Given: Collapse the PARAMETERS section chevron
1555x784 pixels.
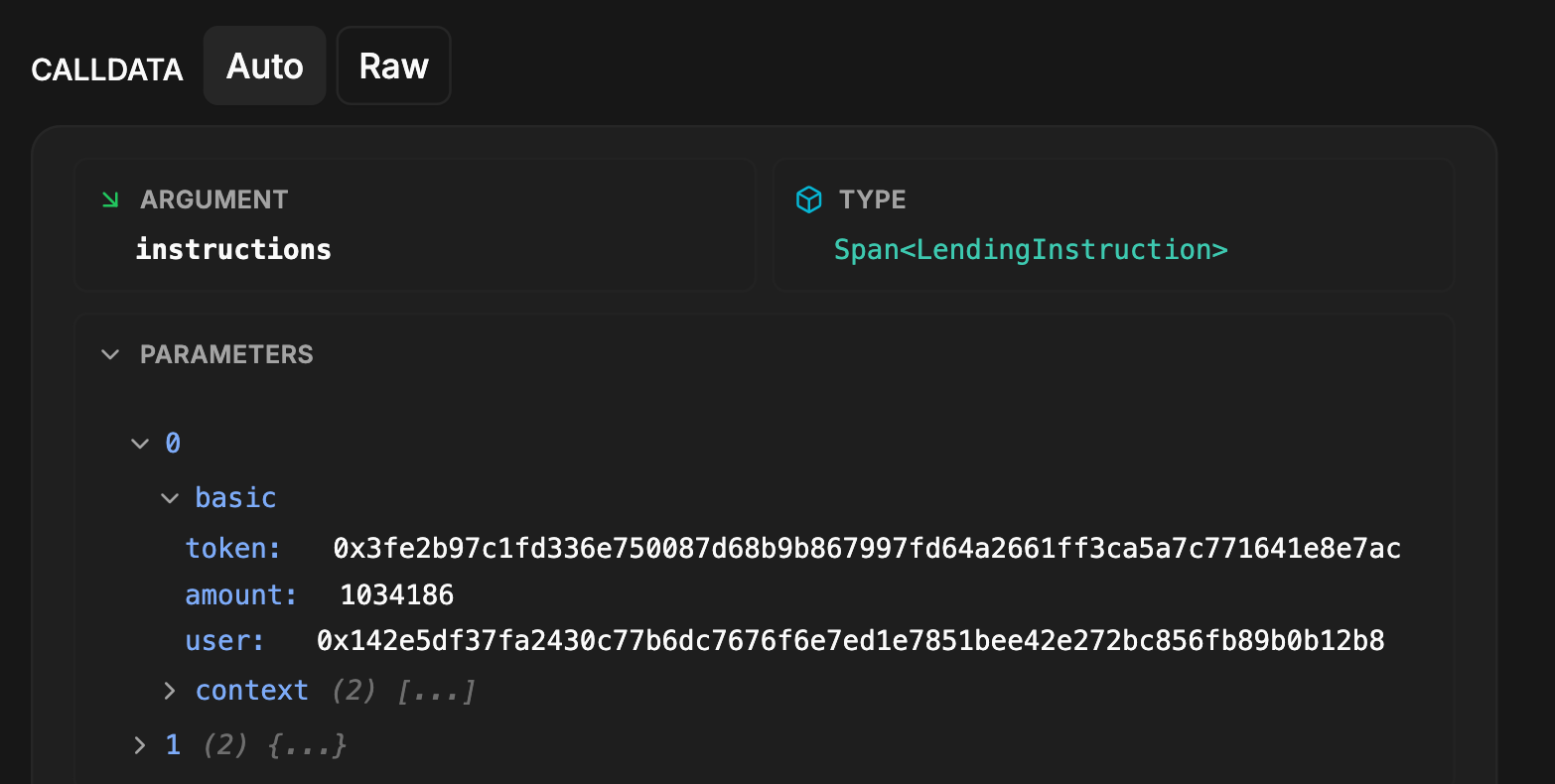Looking at the screenshot, I should point(110,354).
